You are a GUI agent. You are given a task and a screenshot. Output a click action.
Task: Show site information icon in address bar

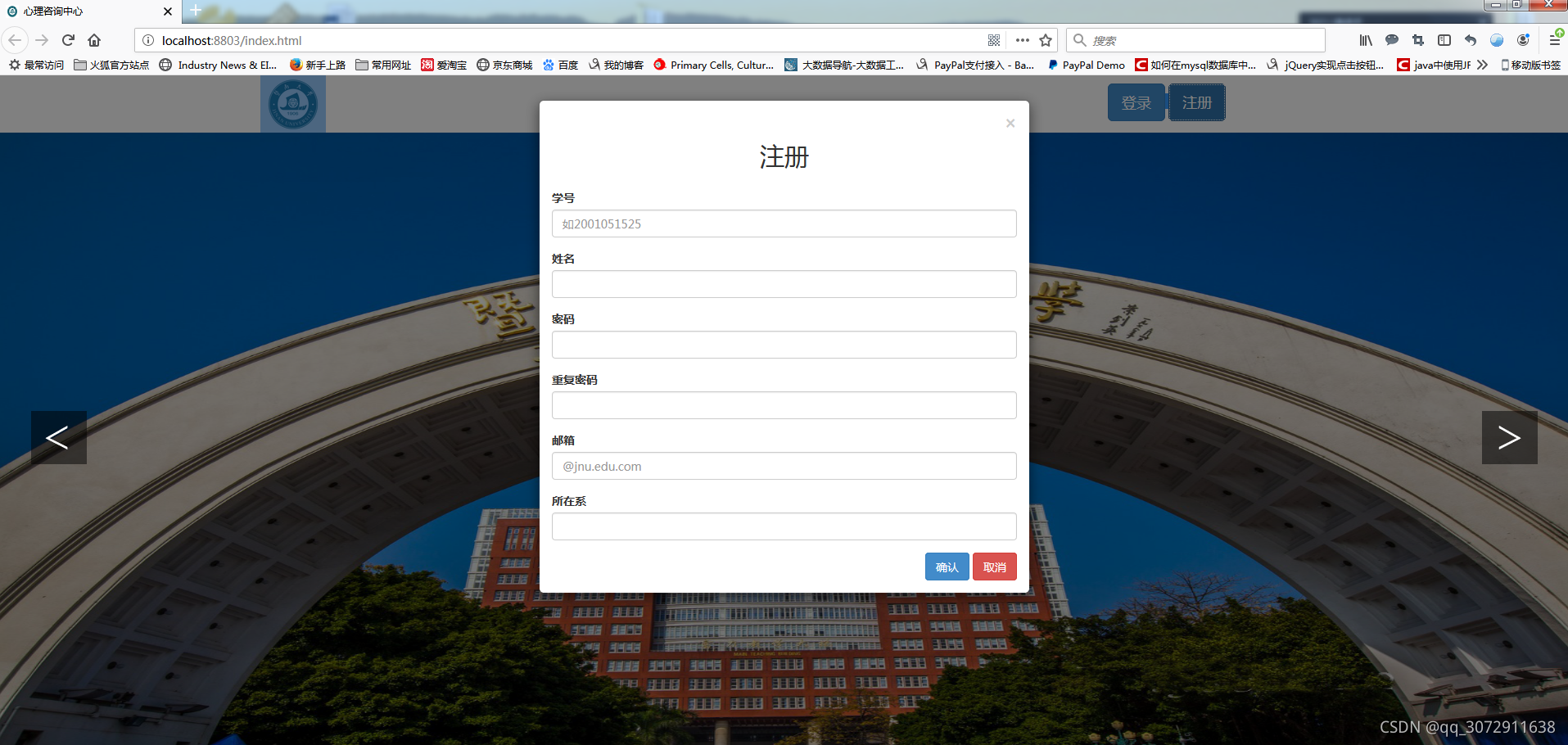[148, 40]
